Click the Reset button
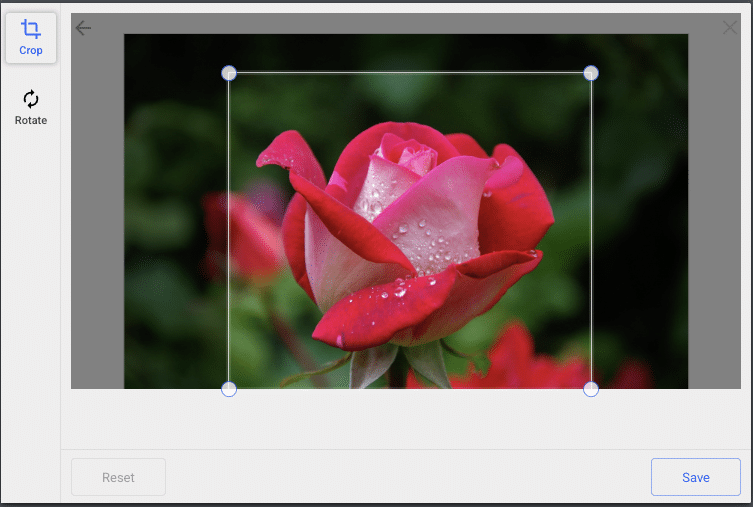The image size is (753, 507). tap(119, 477)
